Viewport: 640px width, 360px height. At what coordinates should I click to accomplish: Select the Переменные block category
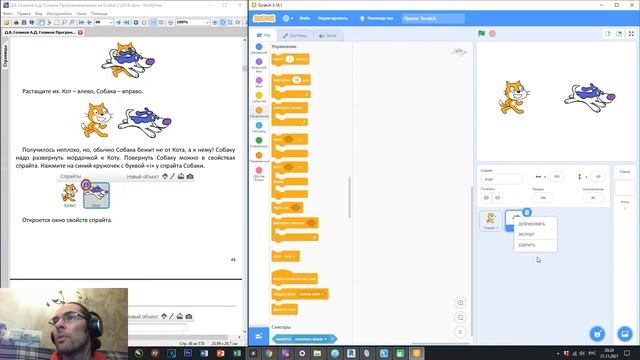(x=259, y=158)
